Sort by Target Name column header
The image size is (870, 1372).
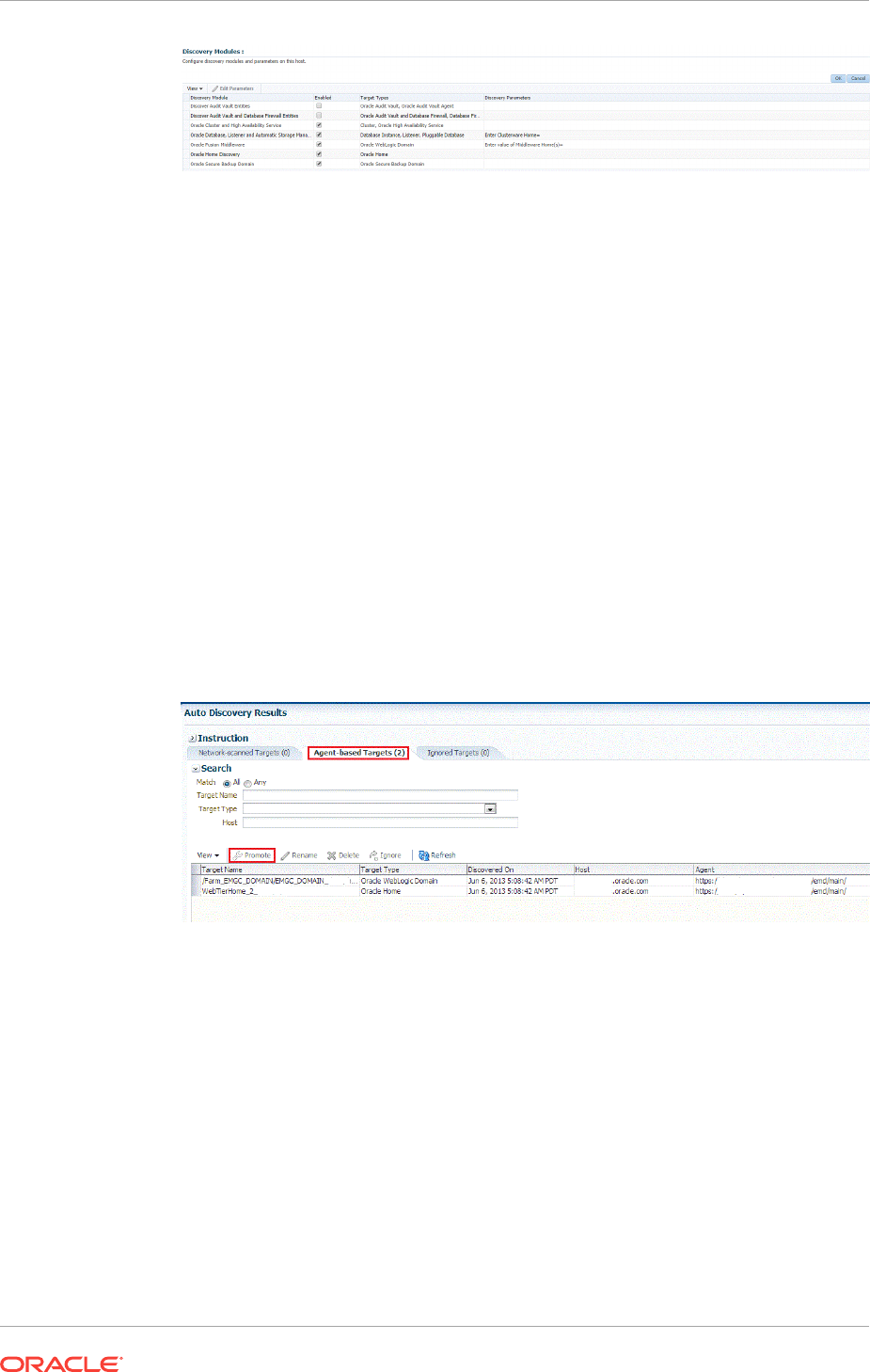(x=279, y=869)
